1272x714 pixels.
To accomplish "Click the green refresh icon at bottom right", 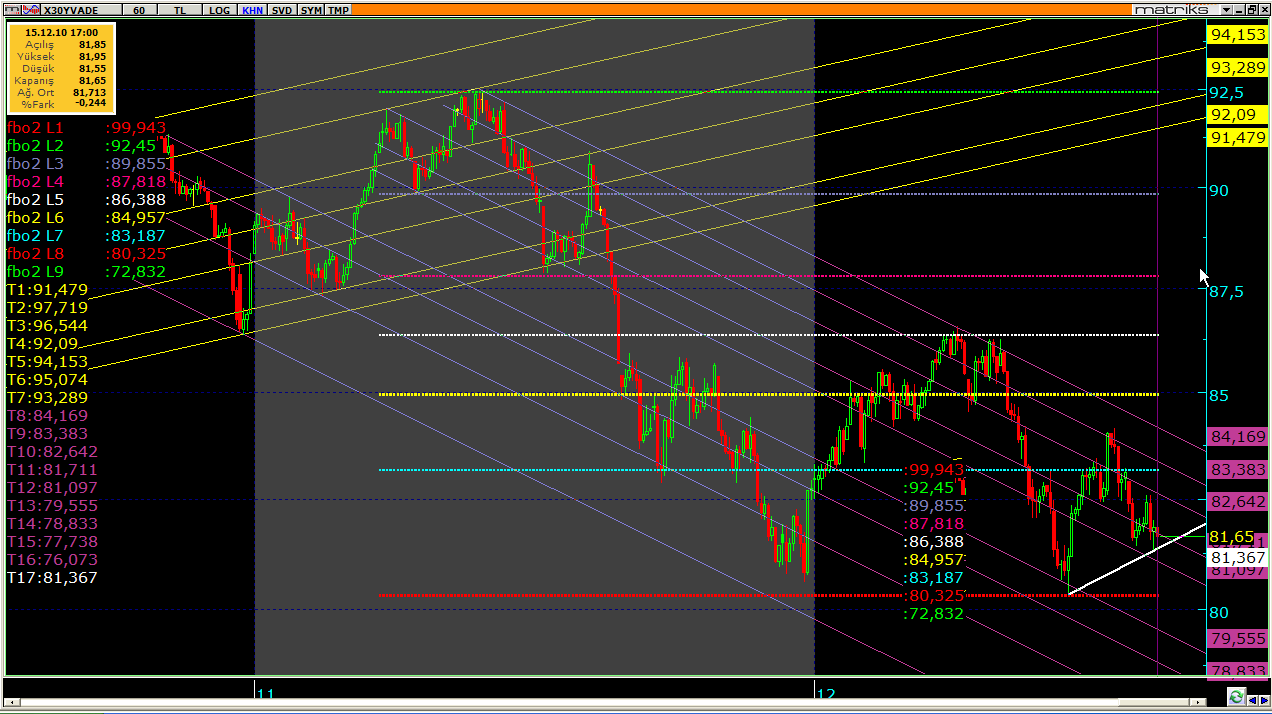I will 1237,697.
